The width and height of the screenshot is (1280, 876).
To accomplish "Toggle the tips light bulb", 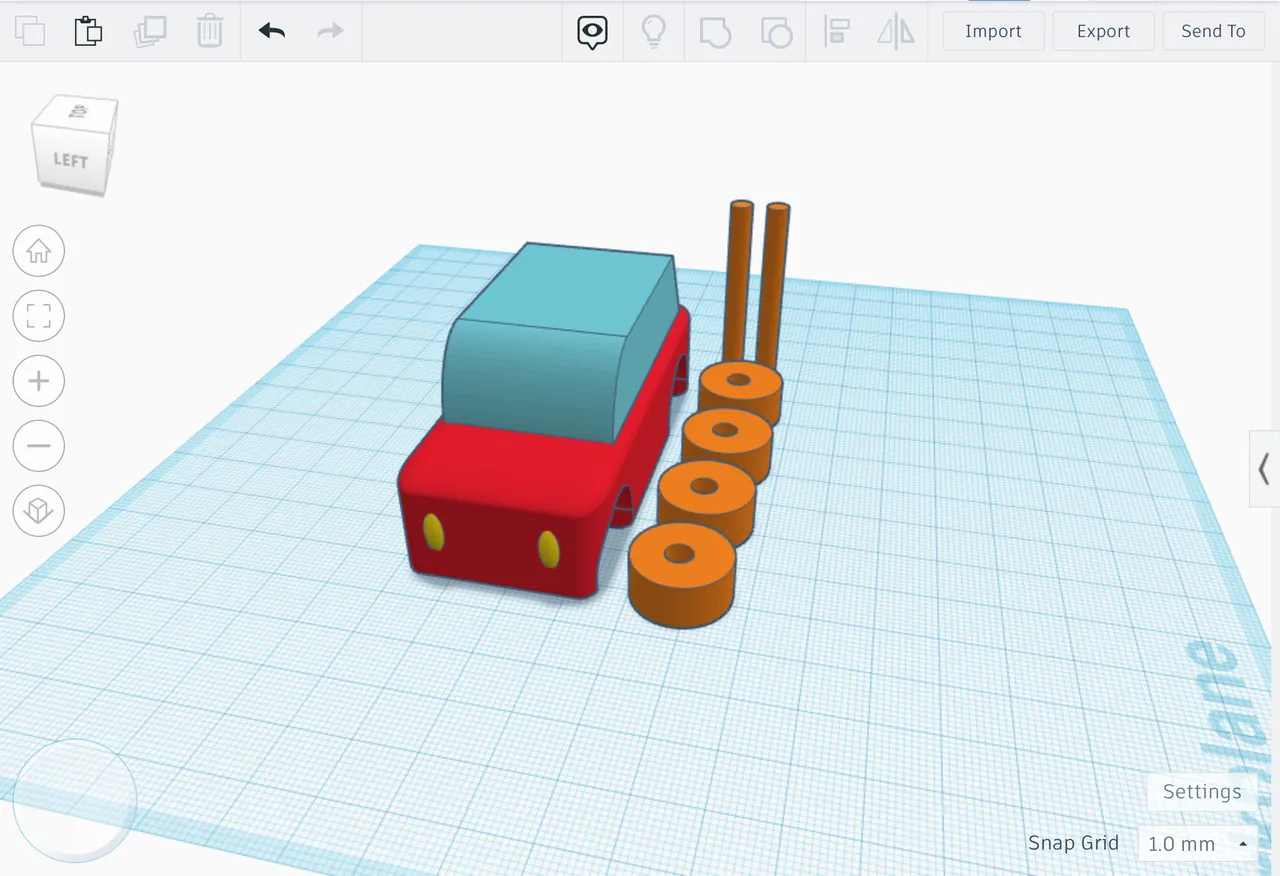I will 653,31.
